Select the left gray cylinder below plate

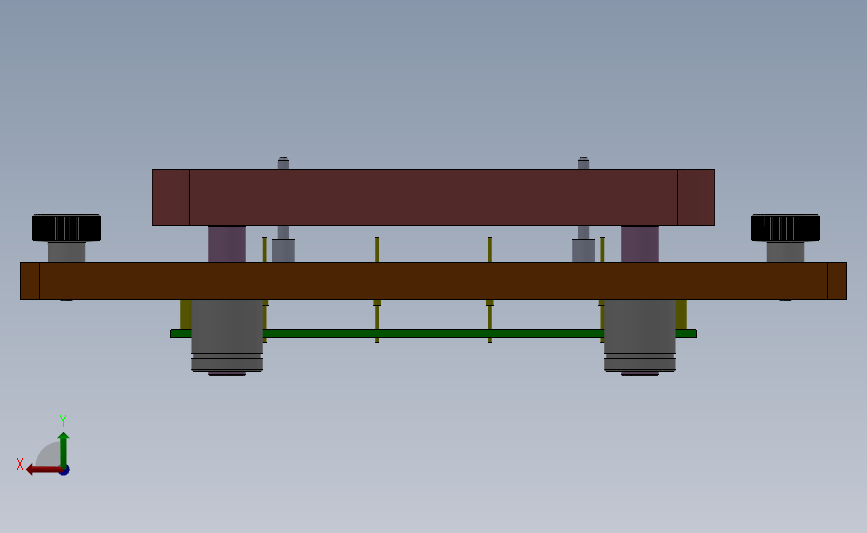pos(227,336)
